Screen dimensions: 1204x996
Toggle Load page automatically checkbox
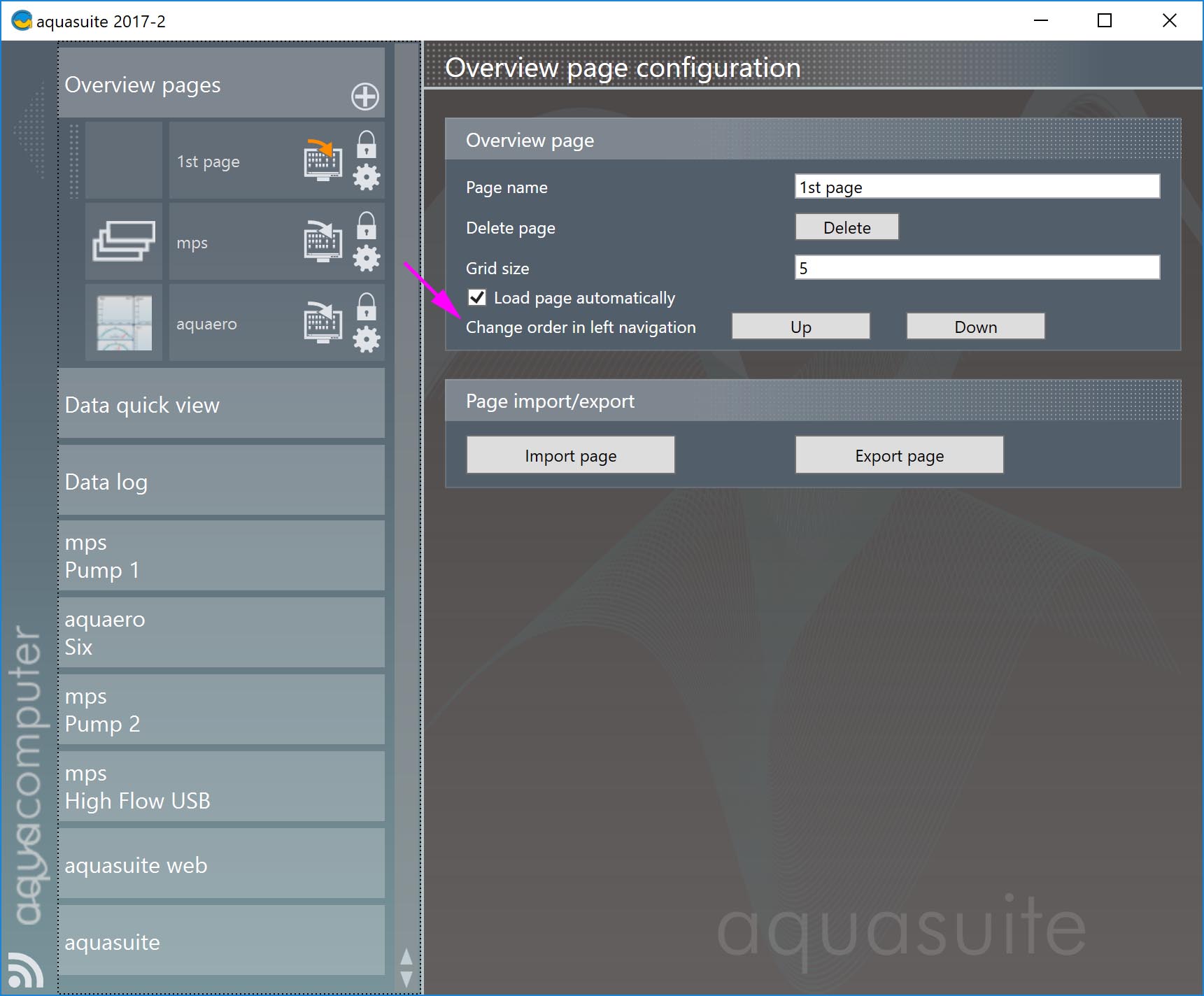tap(477, 297)
